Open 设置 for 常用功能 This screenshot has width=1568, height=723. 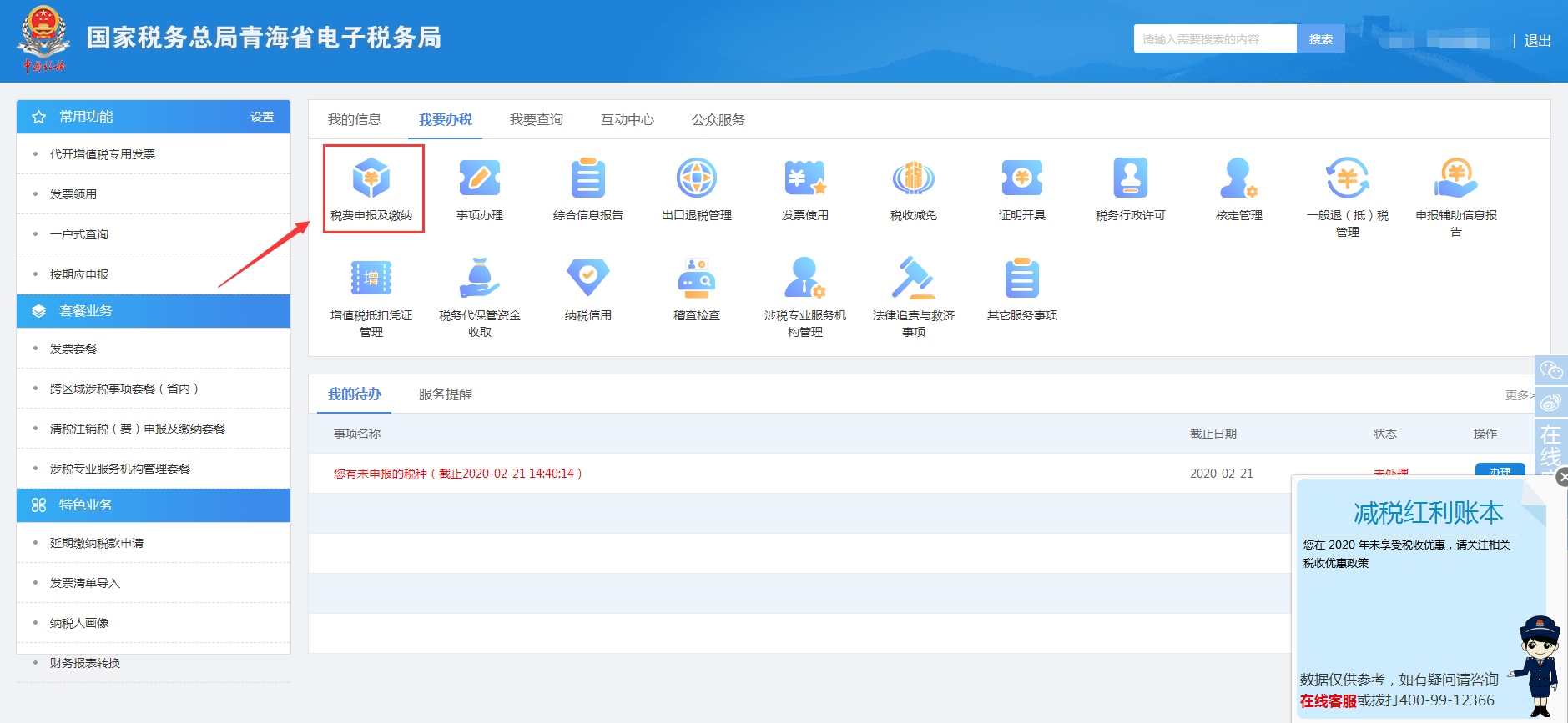(262, 117)
